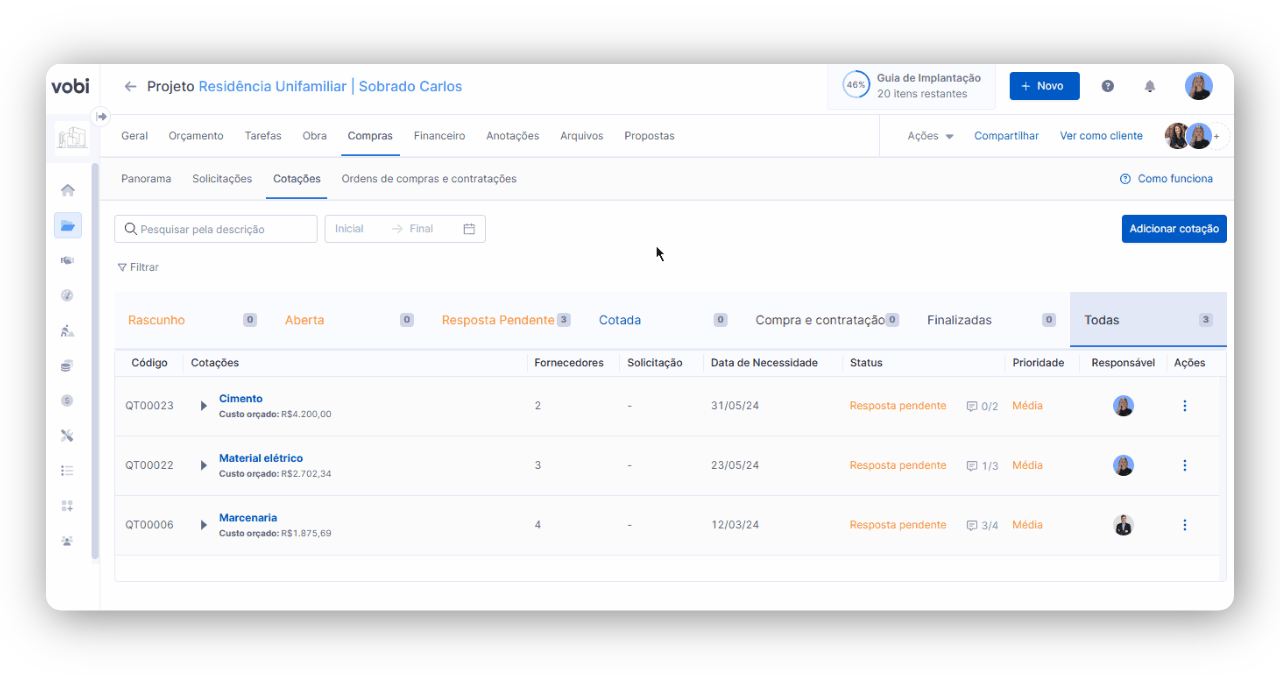Click the 0/2 responses icon for Cimento
The width and height of the screenshot is (1280, 674).
pyautogui.click(x=982, y=406)
